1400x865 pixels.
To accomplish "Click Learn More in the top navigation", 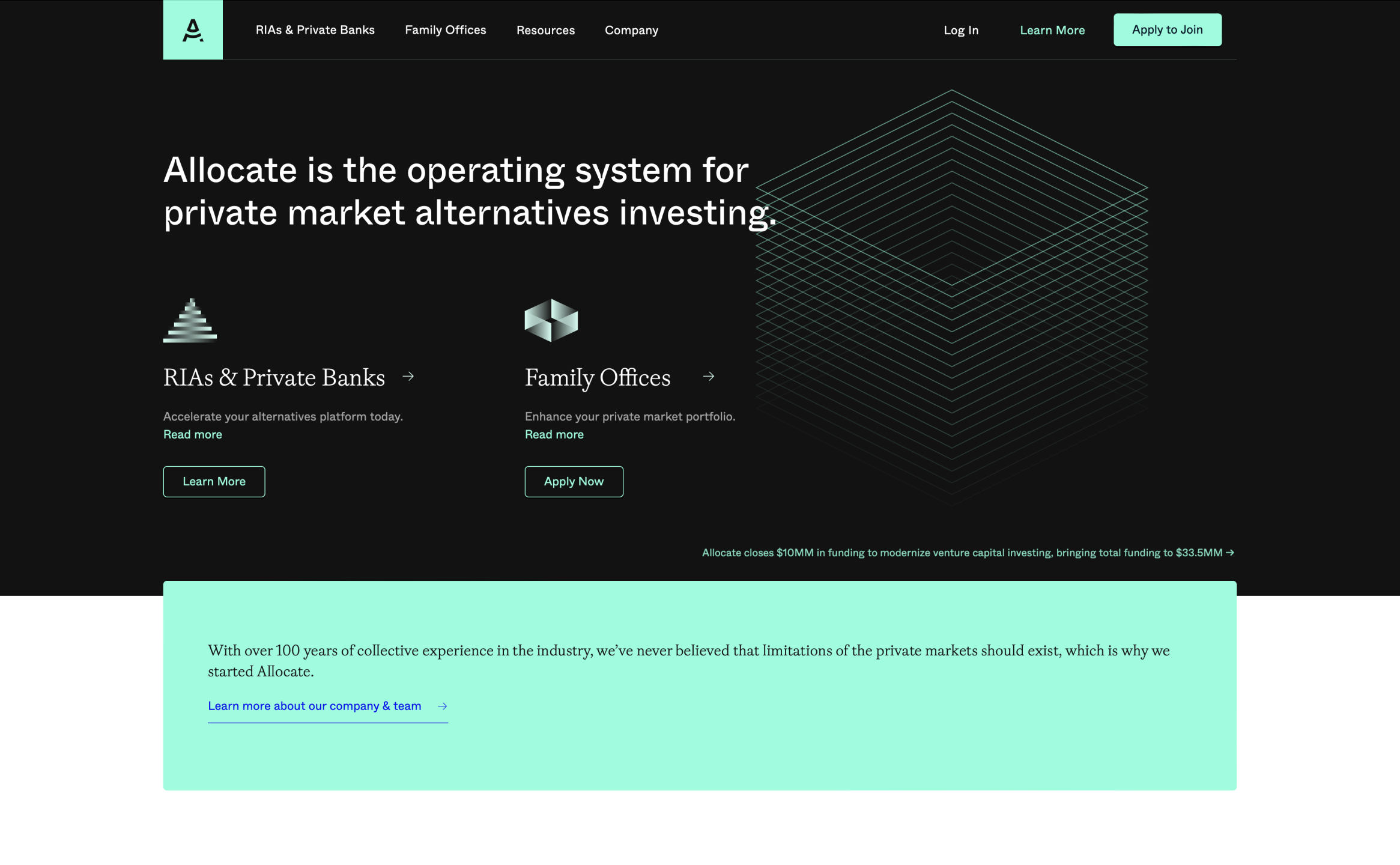I will (x=1052, y=30).
